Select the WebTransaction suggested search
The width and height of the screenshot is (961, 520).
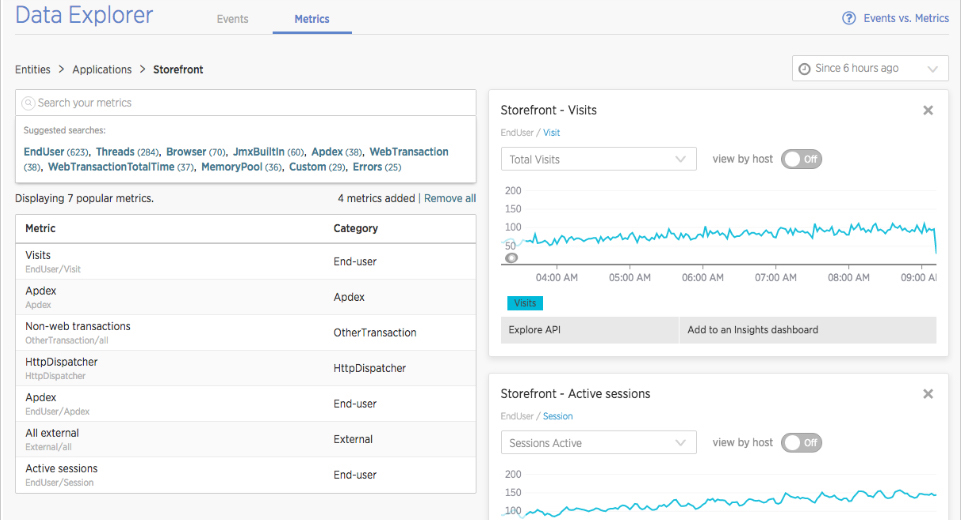point(409,151)
